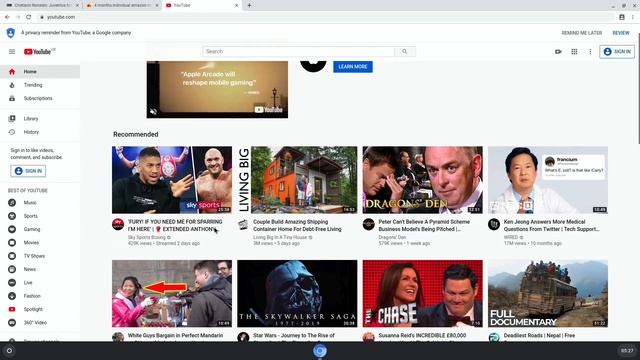Open the header settings three-dot menu
The height and width of the screenshot is (360, 640).
pyautogui.click(x=590, y=51)
